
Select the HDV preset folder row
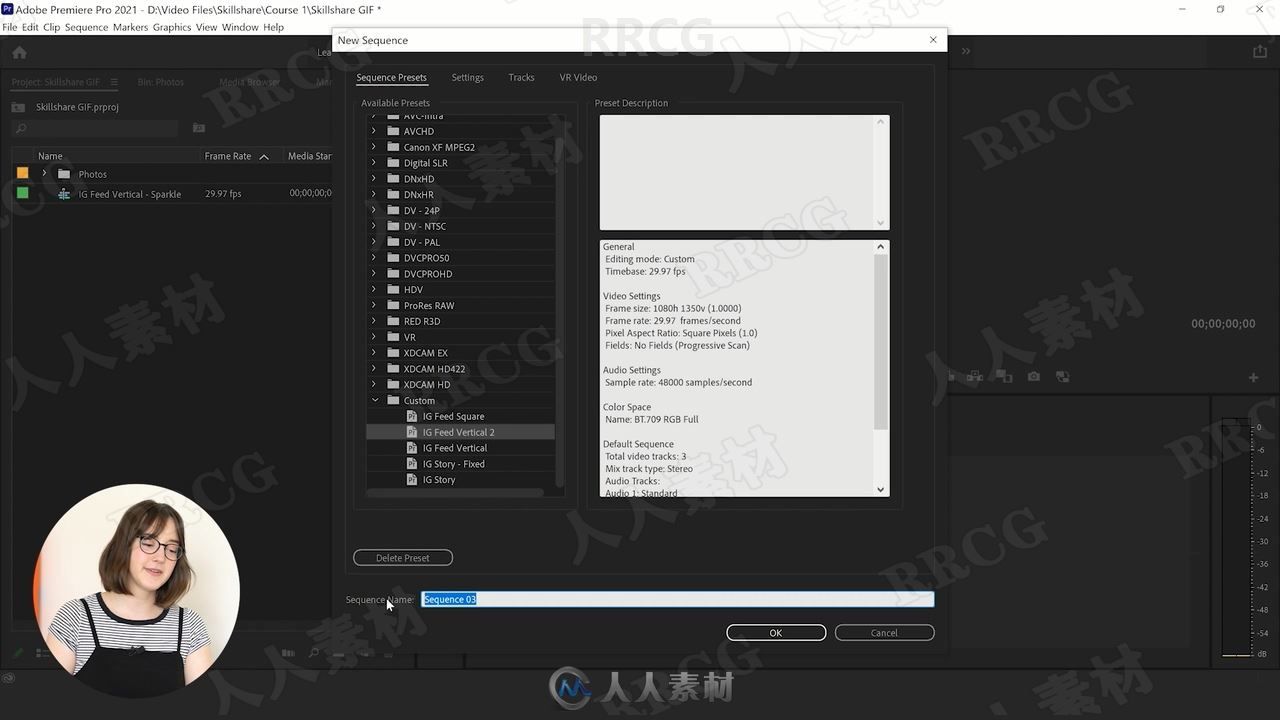coord(460,290)
